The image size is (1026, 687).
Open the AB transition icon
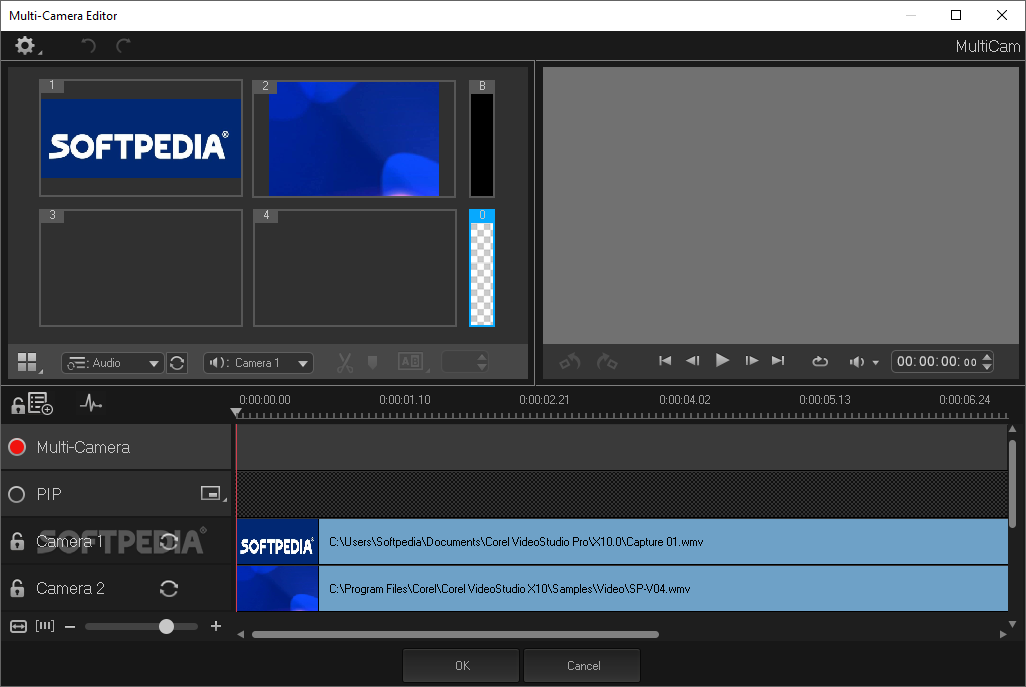pyautogui.click(x=412, y=362)
